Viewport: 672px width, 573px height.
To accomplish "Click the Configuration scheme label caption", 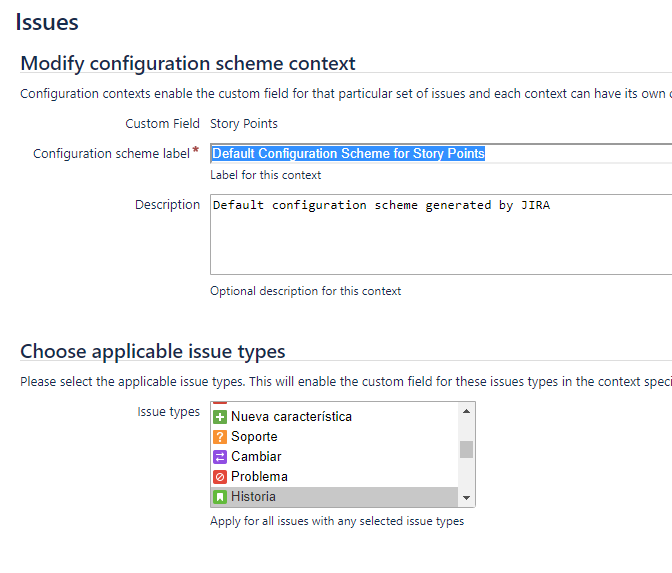I will point(111,153).
